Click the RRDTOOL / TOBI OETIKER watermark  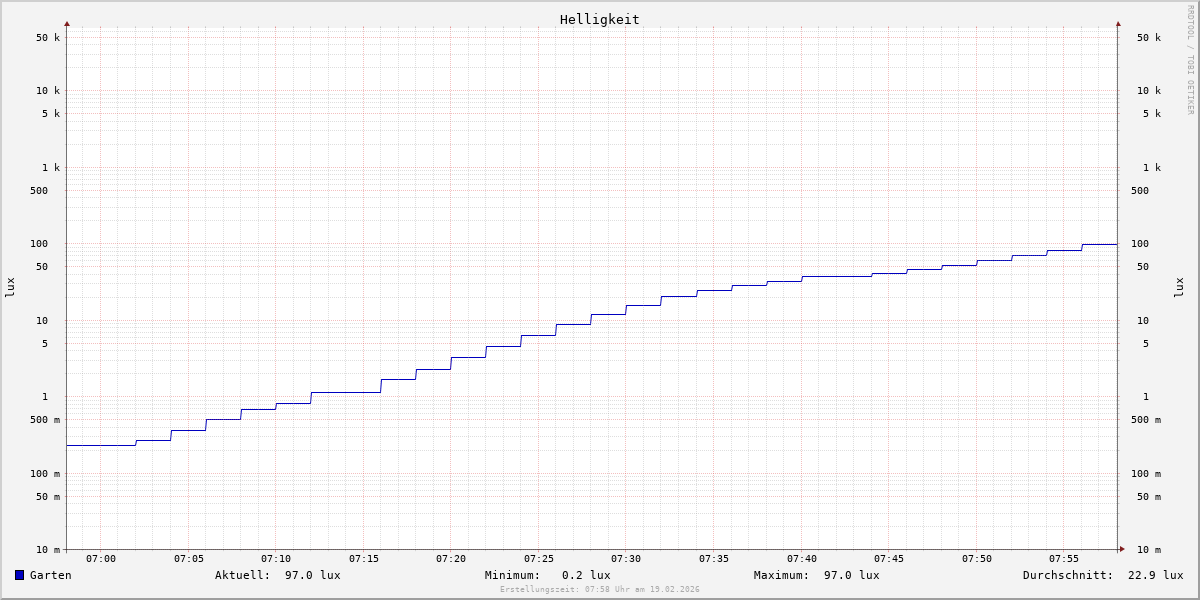(x=1190, y=60)
